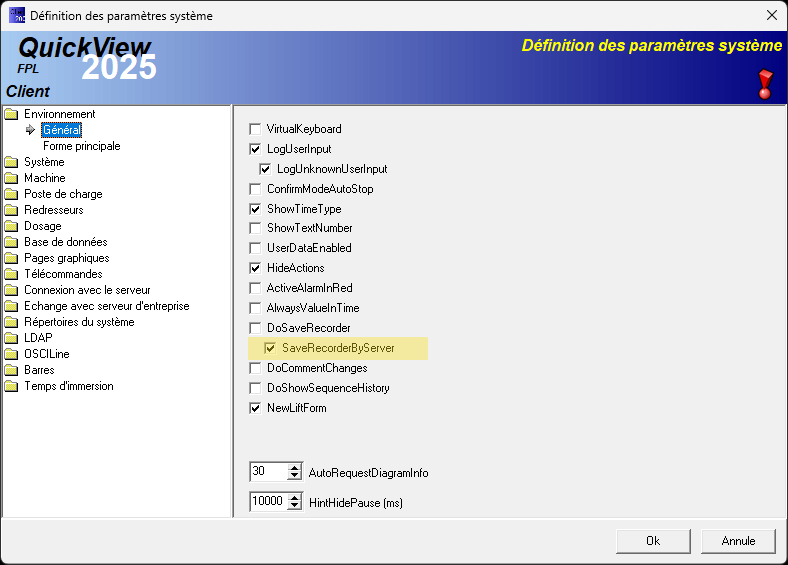The image size is (788, 565).
Task: Enable DoShowSequenceHistory checkbox
Action: 255,388
